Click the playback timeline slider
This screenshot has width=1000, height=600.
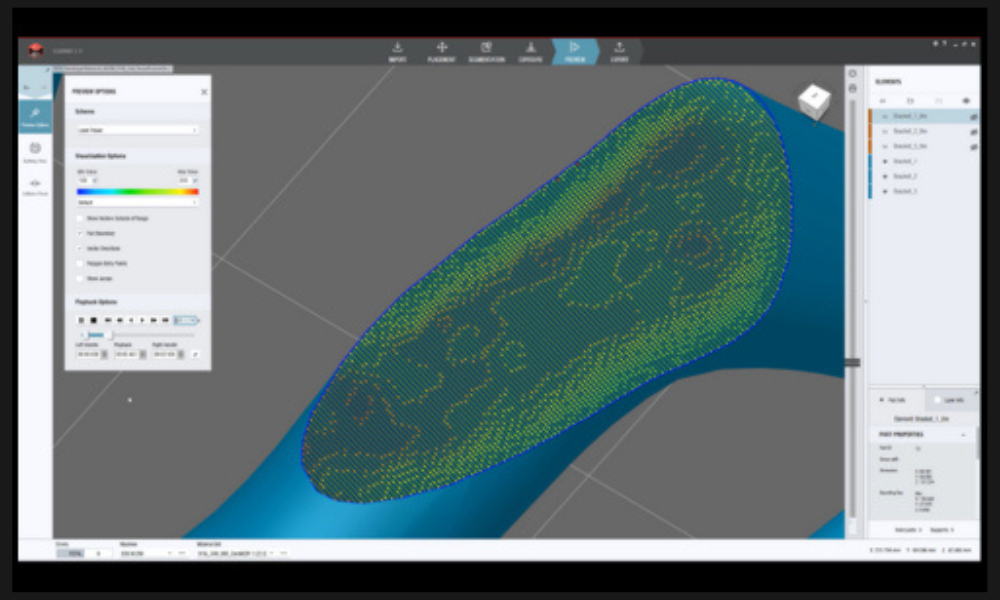pyautogui.click(x=138, y=335)
